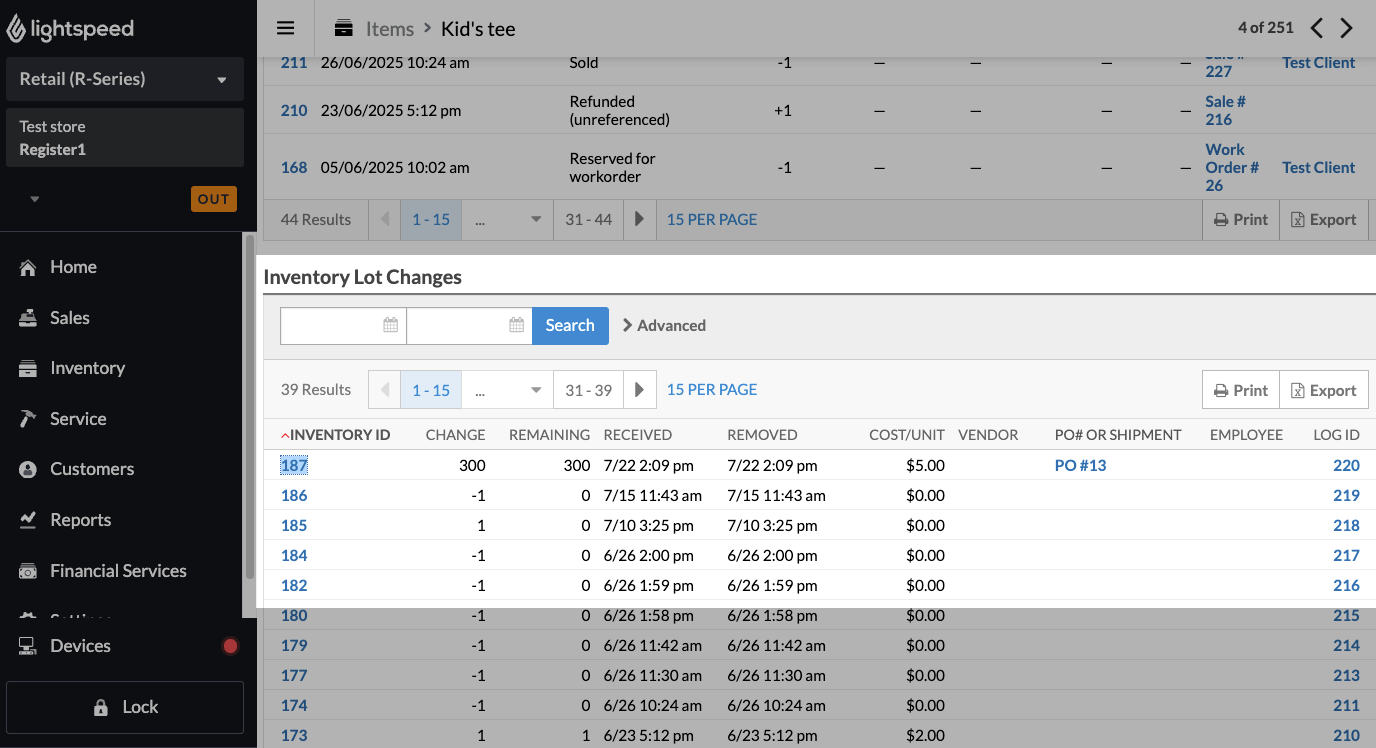Open the PO #13 link
The height and width of the screenshot is (748, 1376).
click(1080, 465)
